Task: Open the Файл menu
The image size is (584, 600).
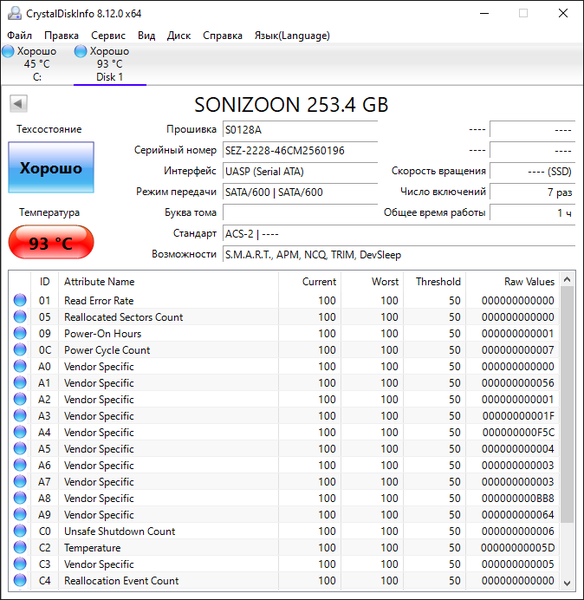Action: (20, 36)
